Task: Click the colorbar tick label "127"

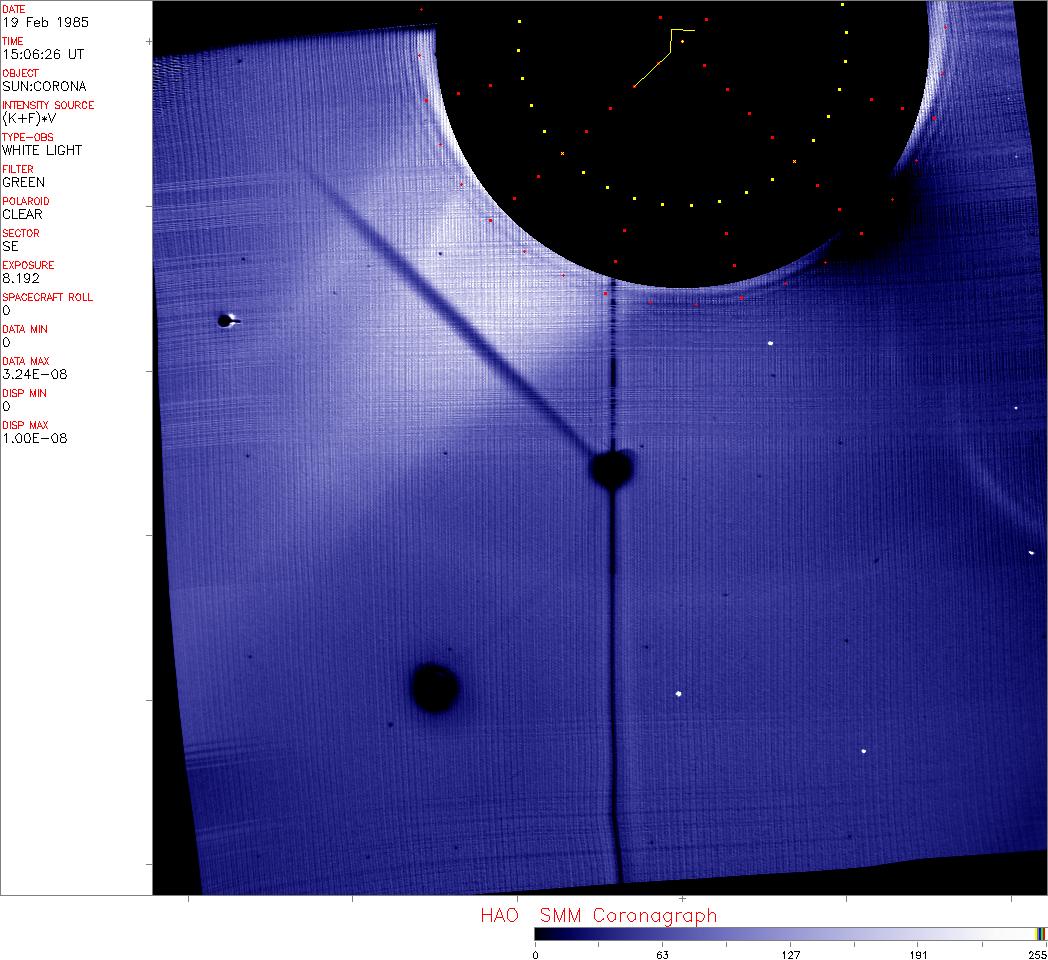Action: click(x=791, y=954)
